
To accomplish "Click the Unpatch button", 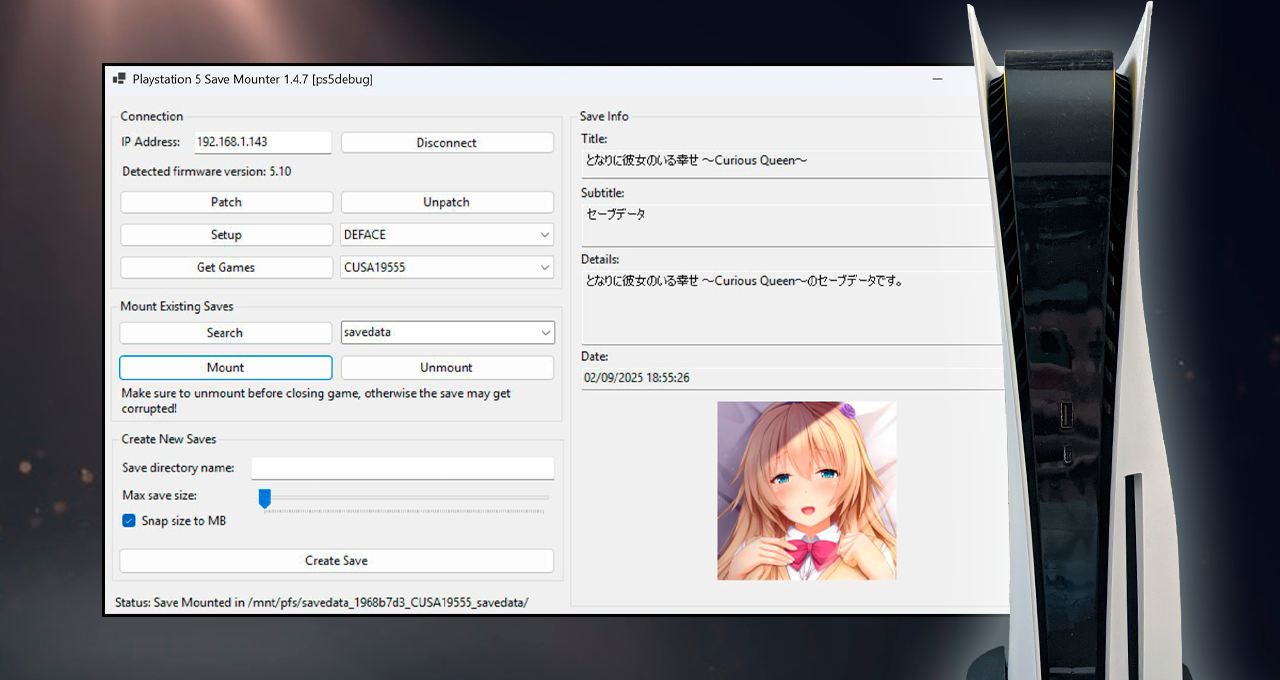I will point(447,202).
